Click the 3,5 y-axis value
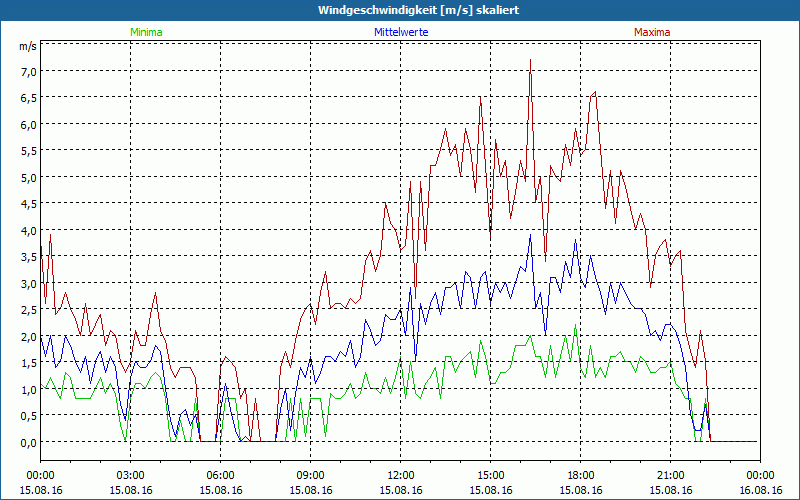The height and width of the screenshot is (500, 800). pyautogui.click(x=29, y=257)
